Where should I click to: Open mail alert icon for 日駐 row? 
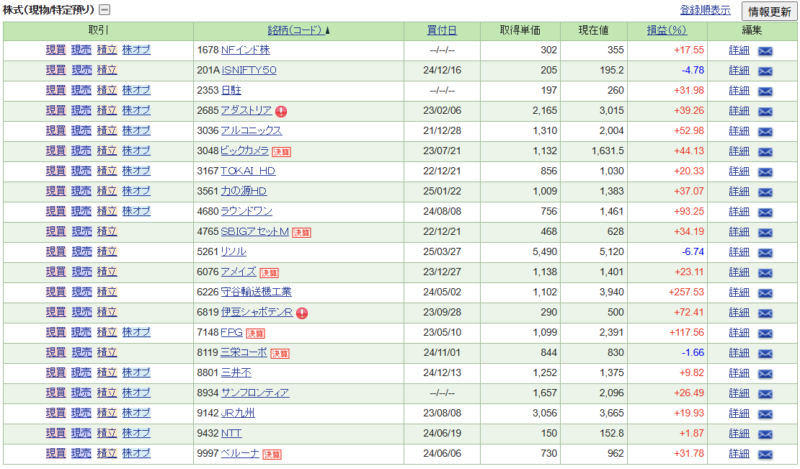pos(765,91)
